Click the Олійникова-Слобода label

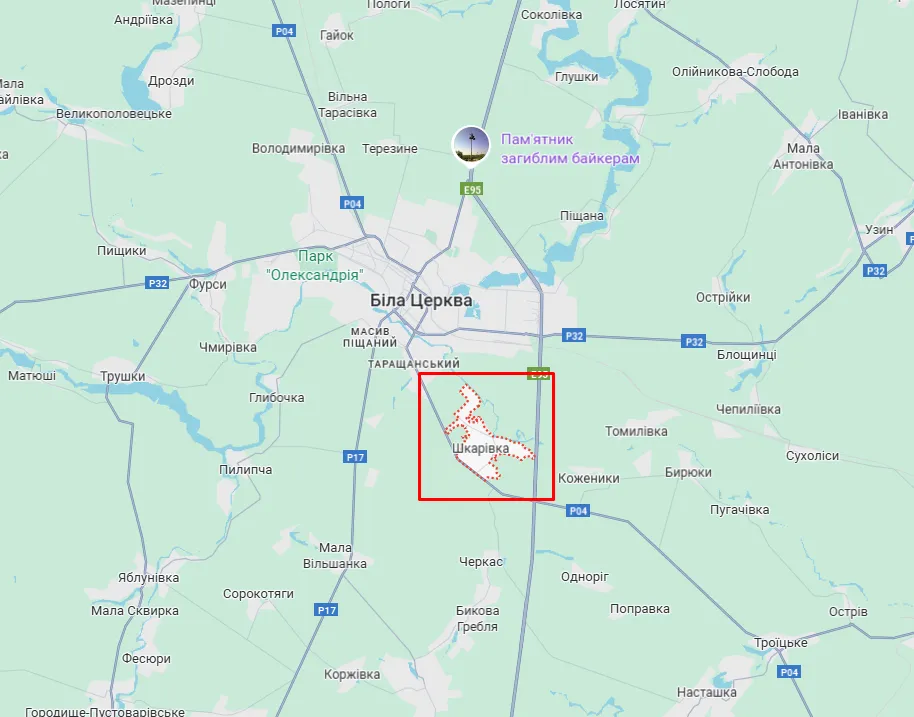735,72
